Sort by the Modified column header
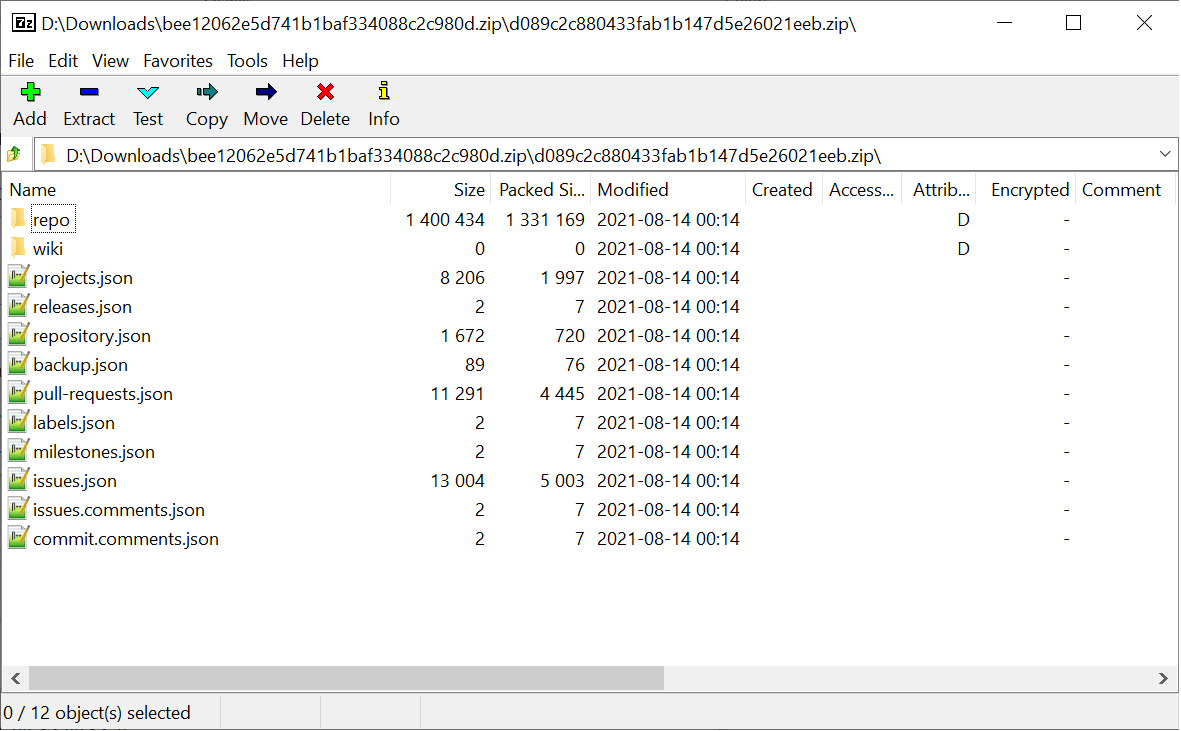 pyautogui.click(x=668, y=190)
